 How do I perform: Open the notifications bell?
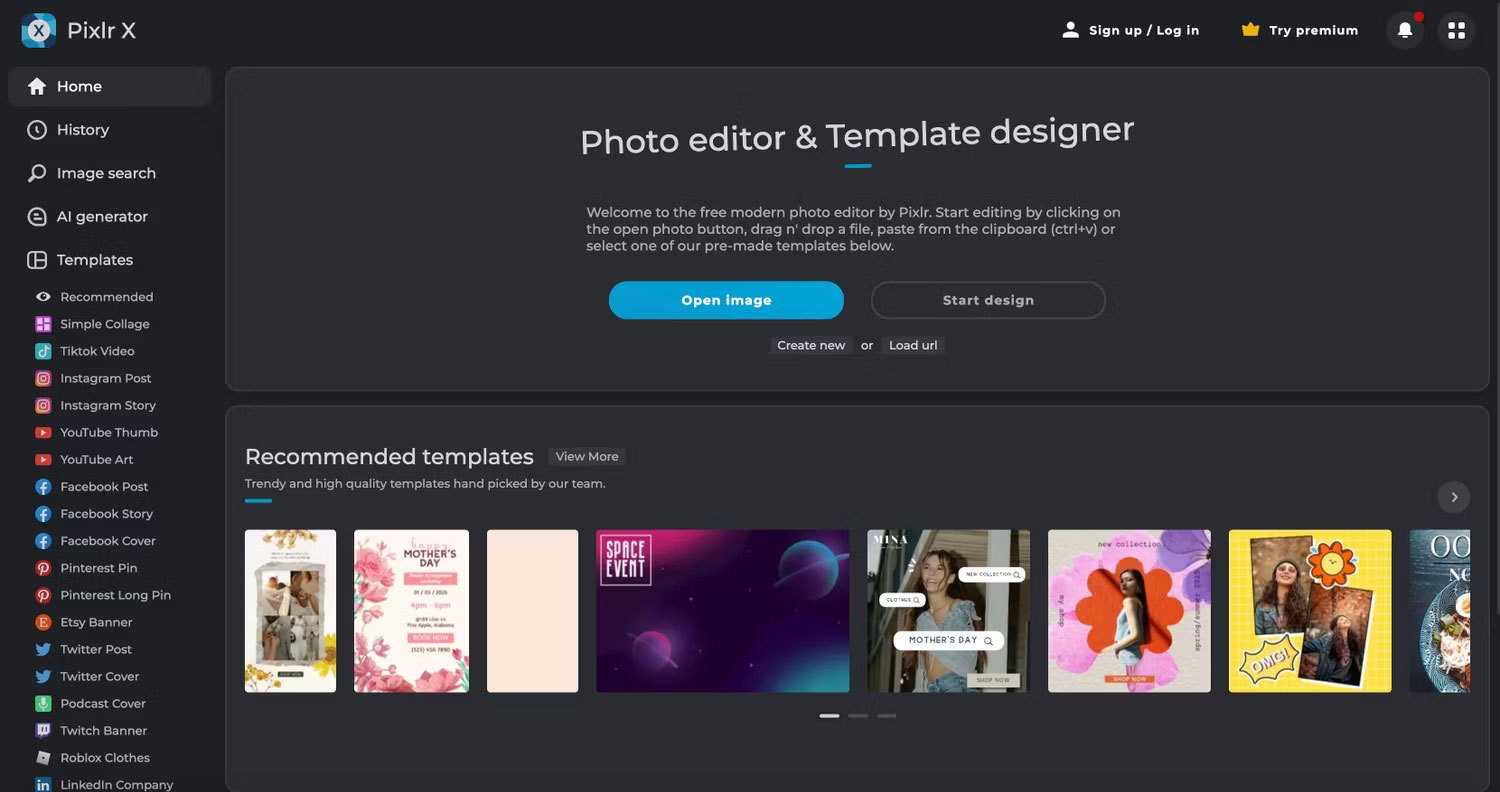(1404, 30)
